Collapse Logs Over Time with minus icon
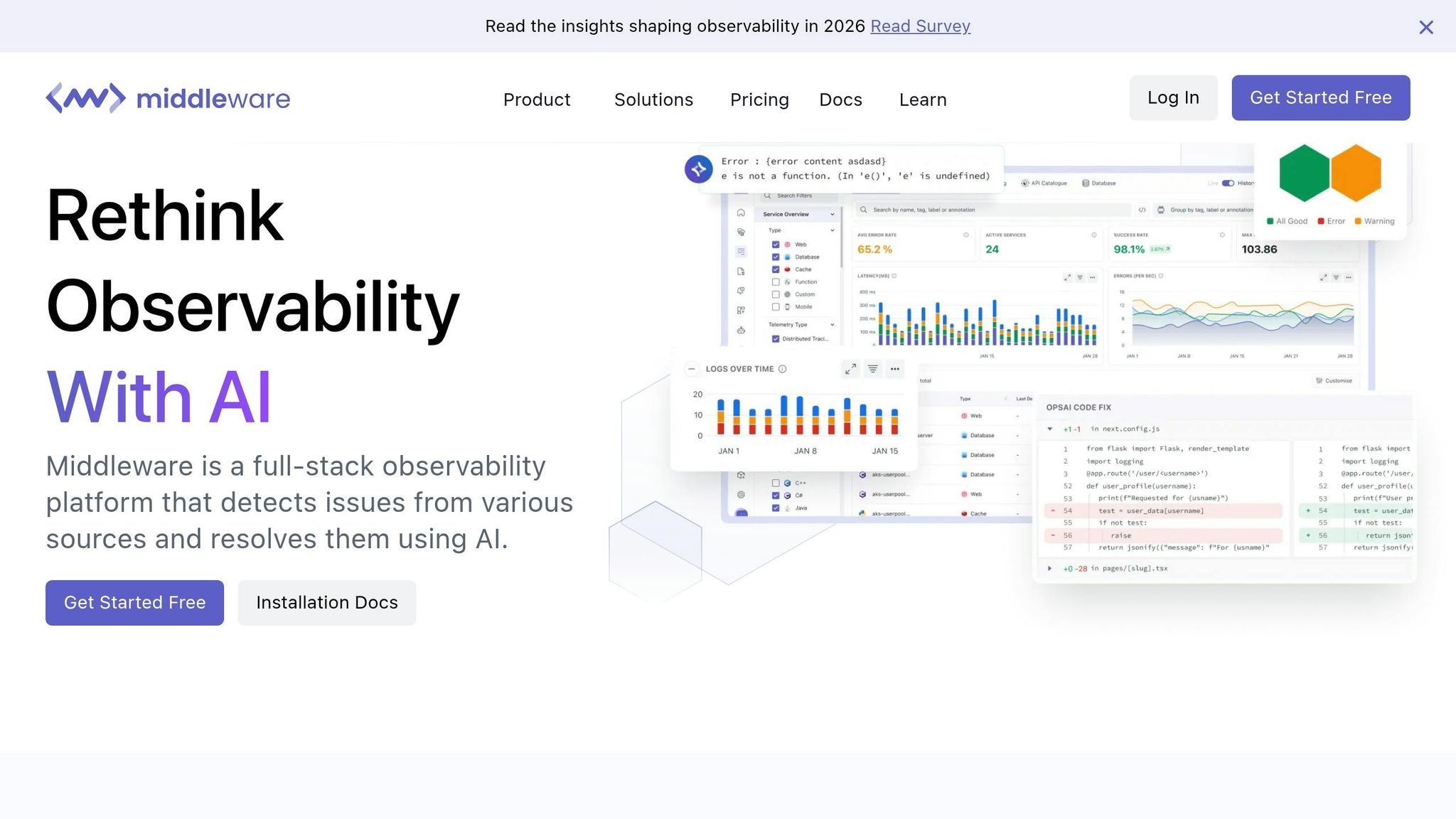This screenshot has height=819, width=1456. click(x=691, y=369)
